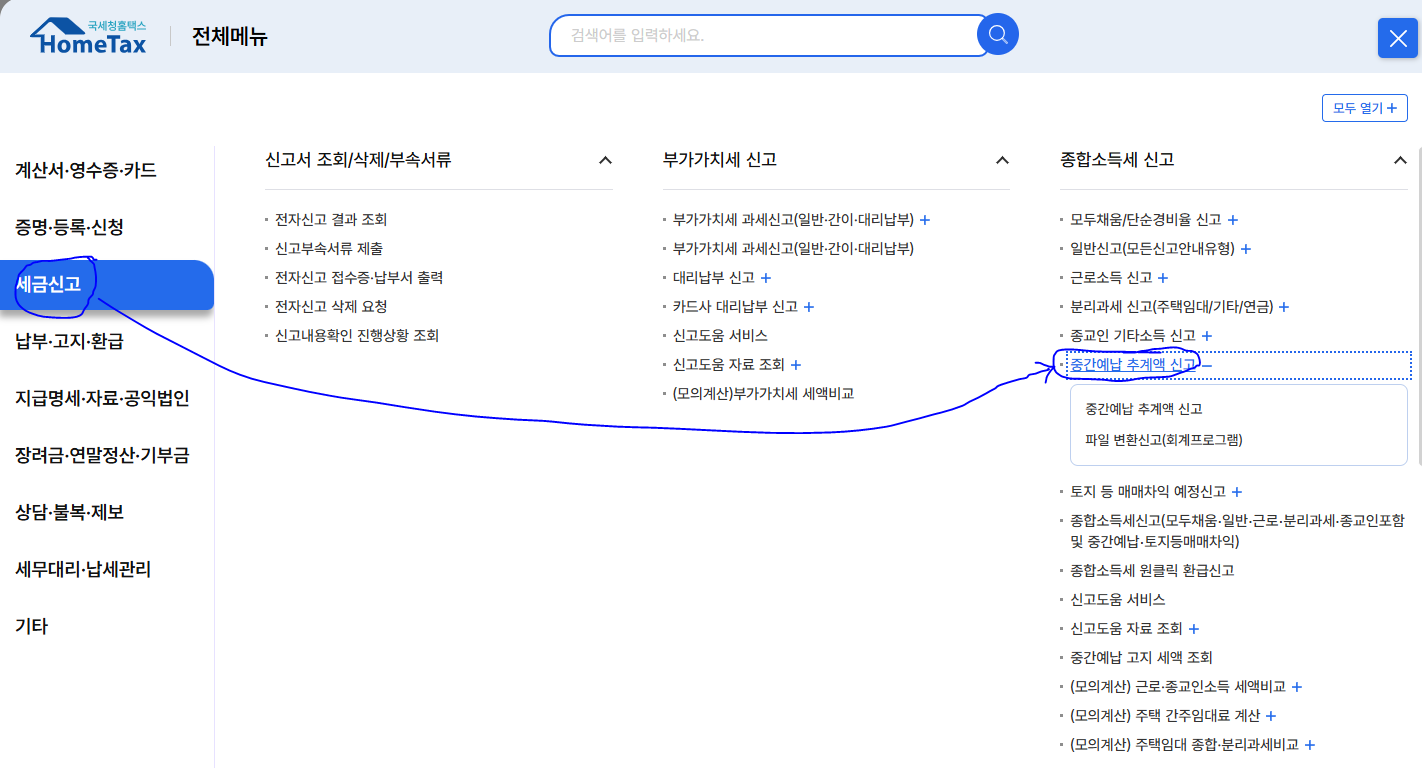Collapse the 부가가치세 신고 section
1422x768 pixels.
pos(1002,159)
